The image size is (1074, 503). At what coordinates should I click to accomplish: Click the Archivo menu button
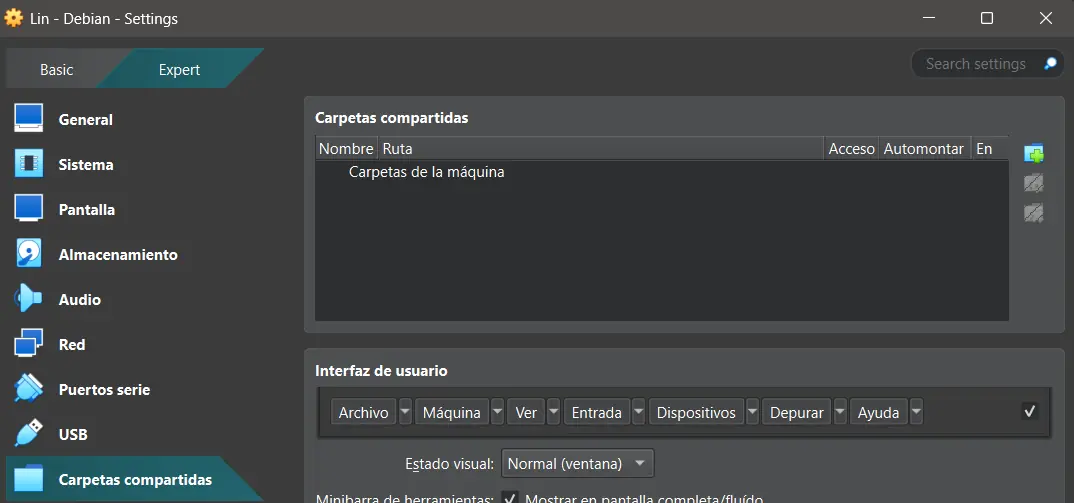pyautogui.click(x=364, y=413)
